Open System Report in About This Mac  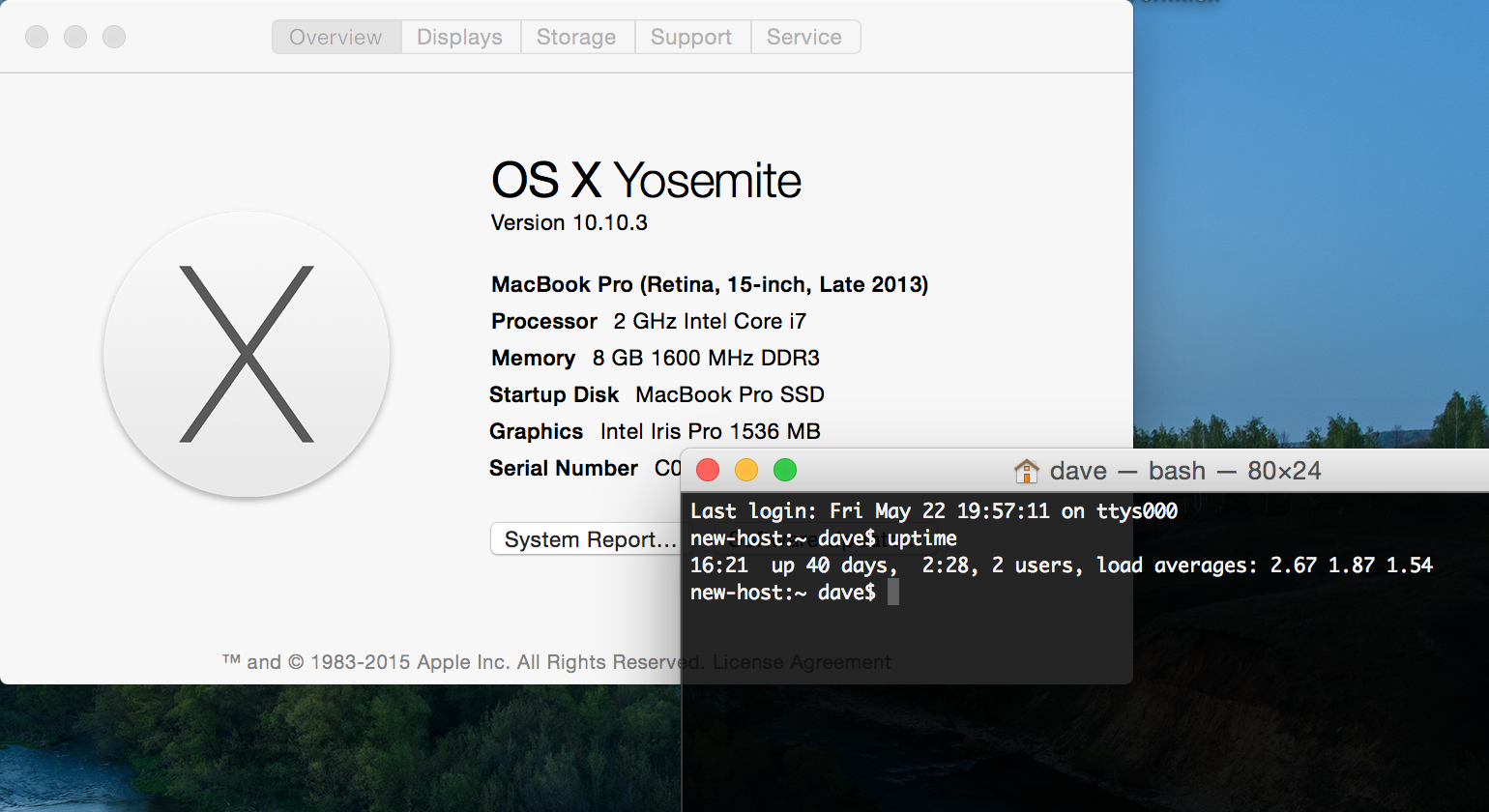(x=586, y=539)
